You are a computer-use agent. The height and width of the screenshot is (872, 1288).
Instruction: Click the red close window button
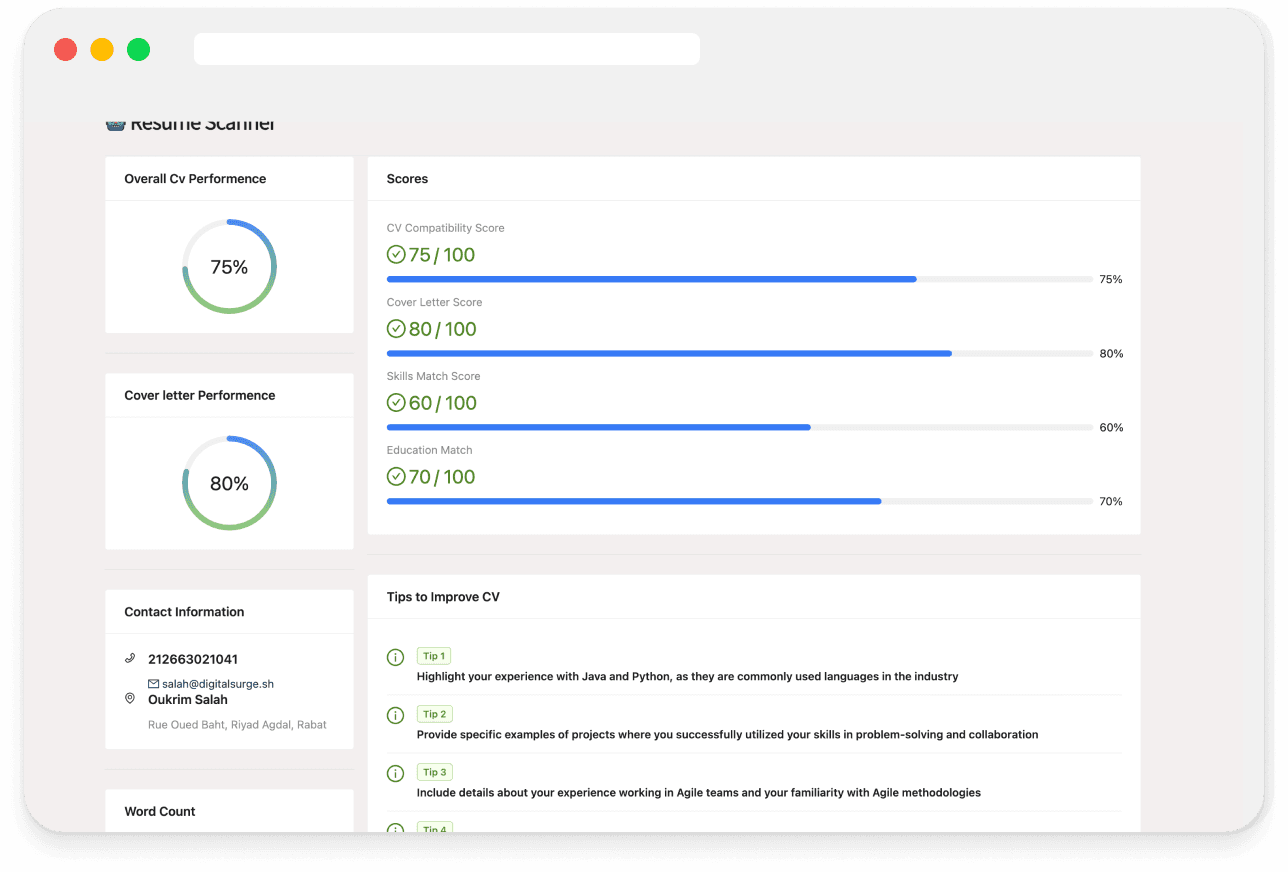click(x=66, y=49)
